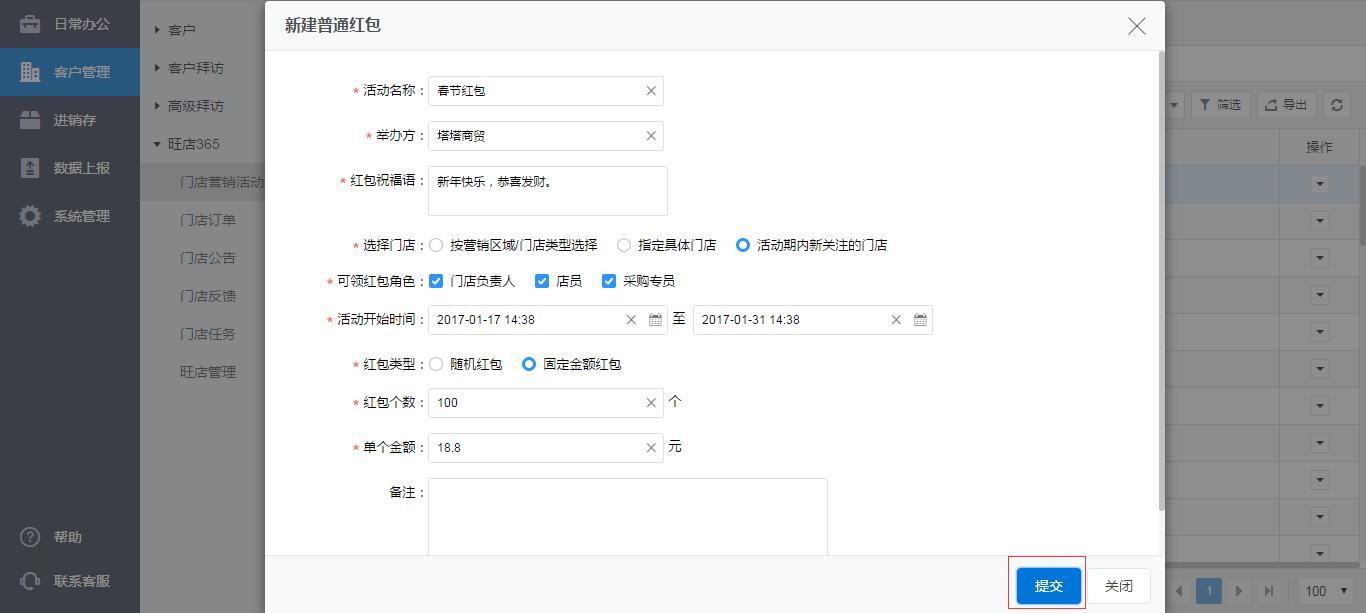1366x613 pixels.
Task: Collapse the 旺店365 tree node
Action: click(x=157, y=144)
